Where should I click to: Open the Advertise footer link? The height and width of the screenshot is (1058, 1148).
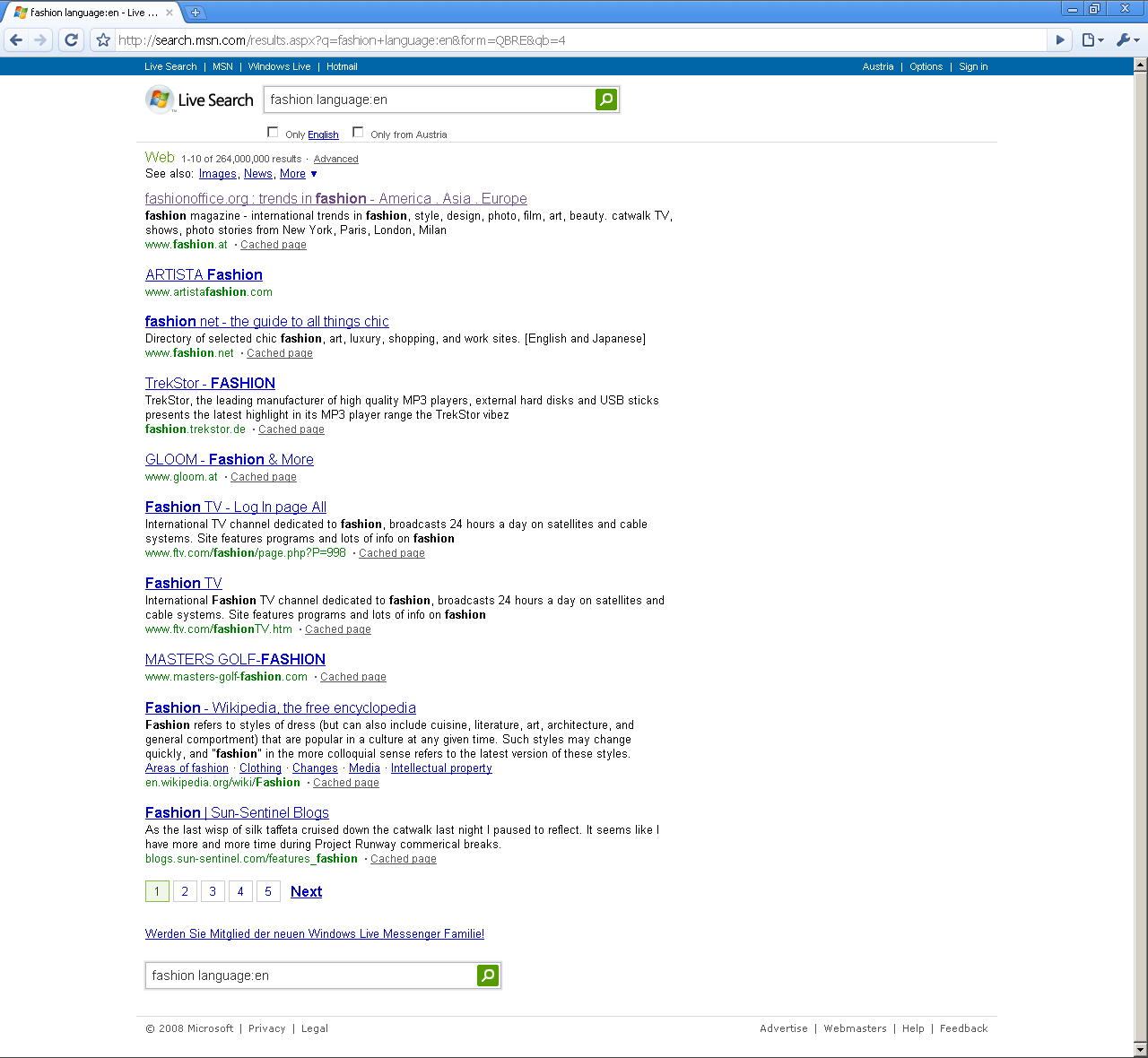click(784, 1028)
